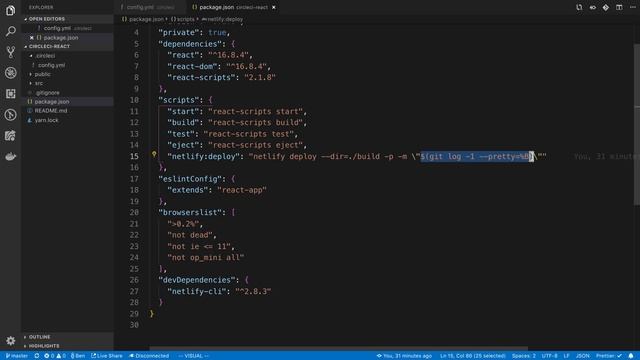Screen dimensions: 640x360
Task: Change file encoding via UTF-8
Action: pyautogui.click(x=549, y=356)
